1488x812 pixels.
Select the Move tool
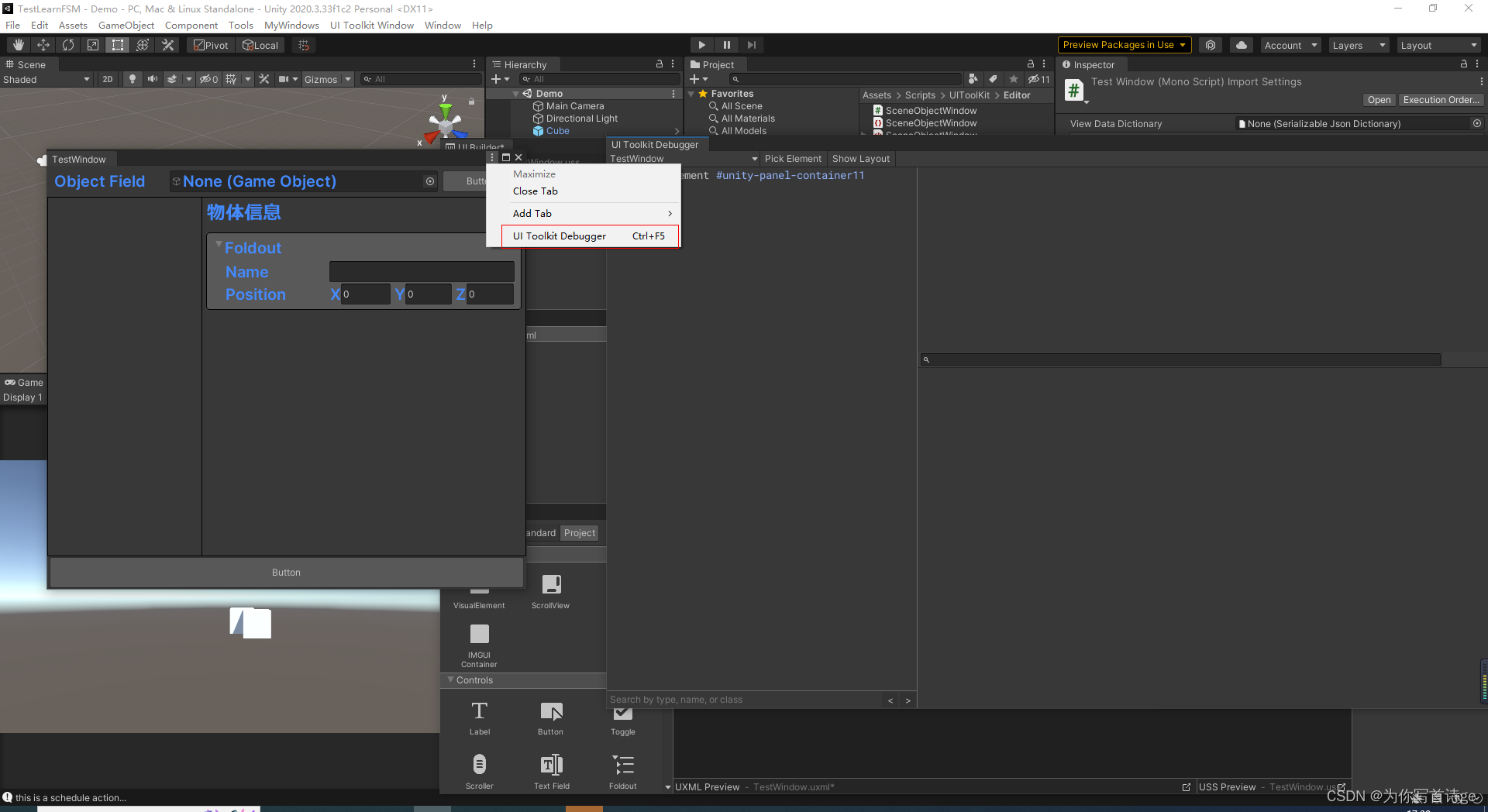click(x=43, y=44)
